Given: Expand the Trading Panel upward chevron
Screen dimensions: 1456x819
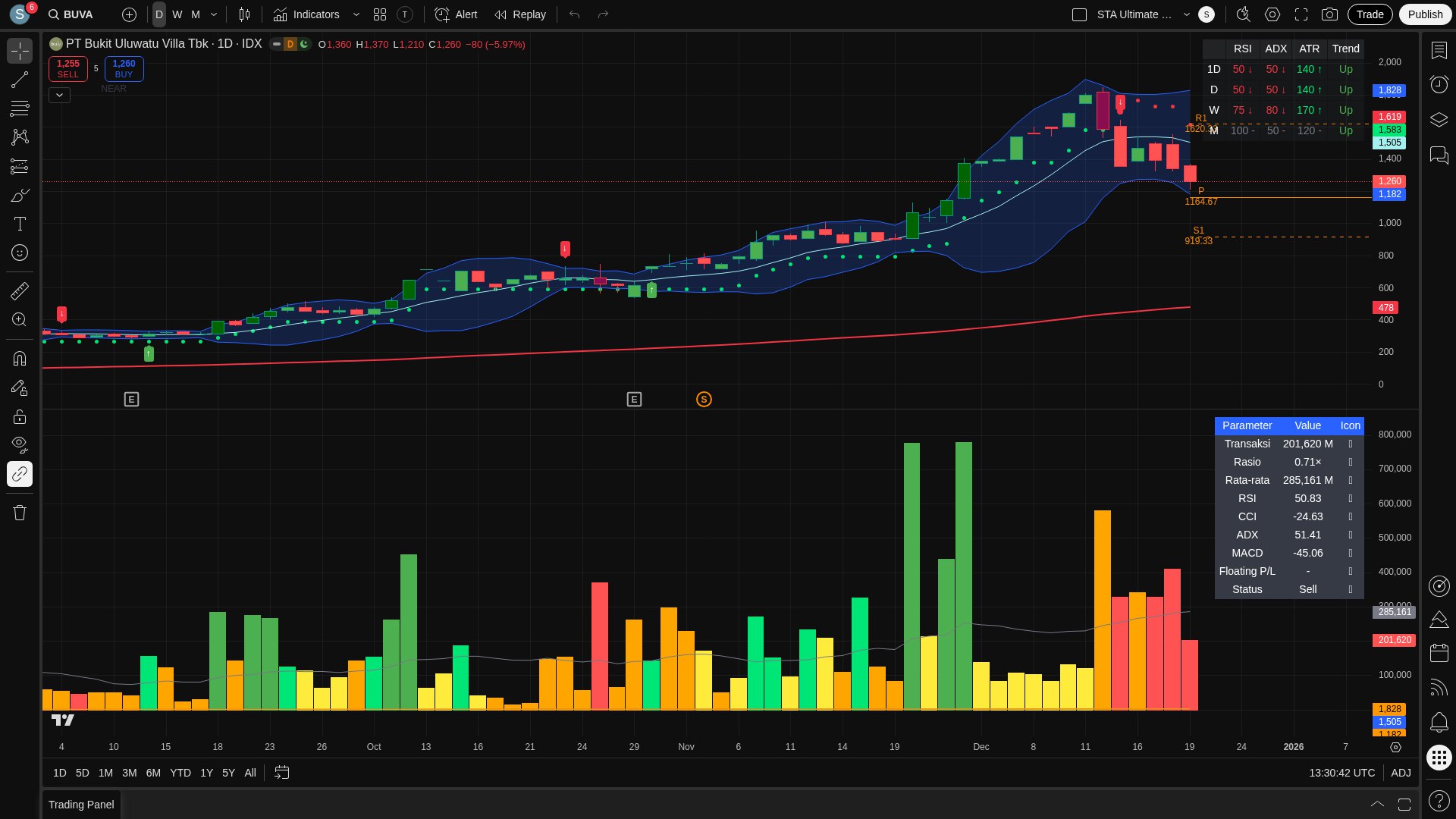Looking at the screenshot, I should (x=1377, y=804).
